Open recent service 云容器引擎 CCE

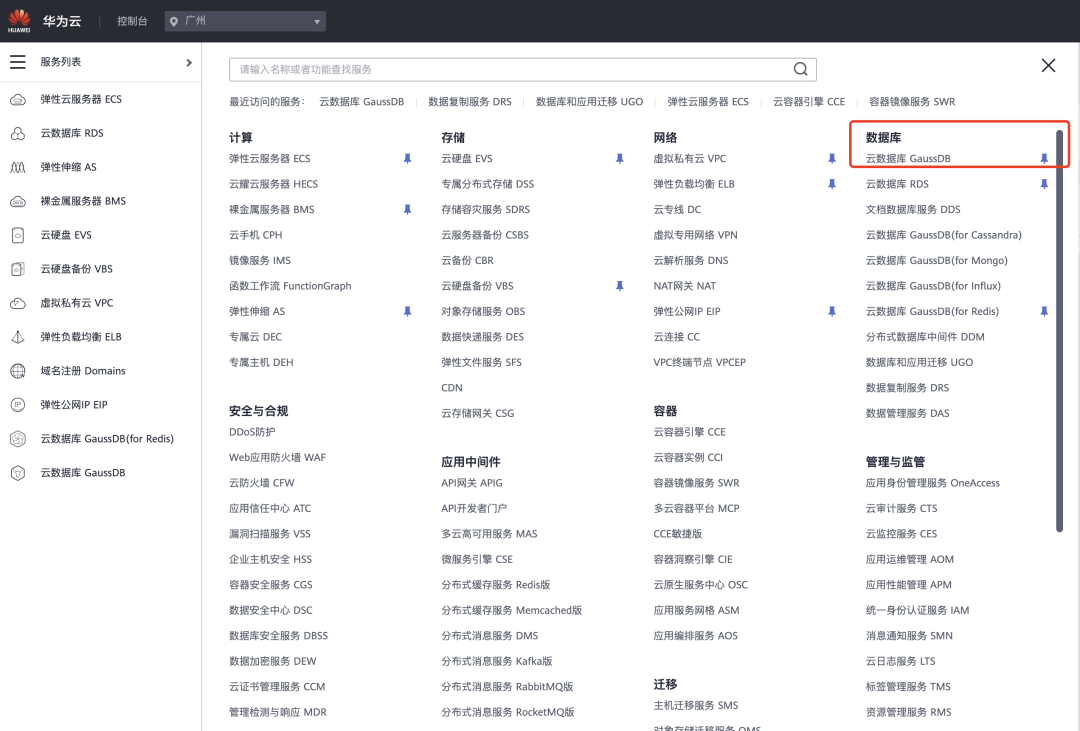coord(809,102)
